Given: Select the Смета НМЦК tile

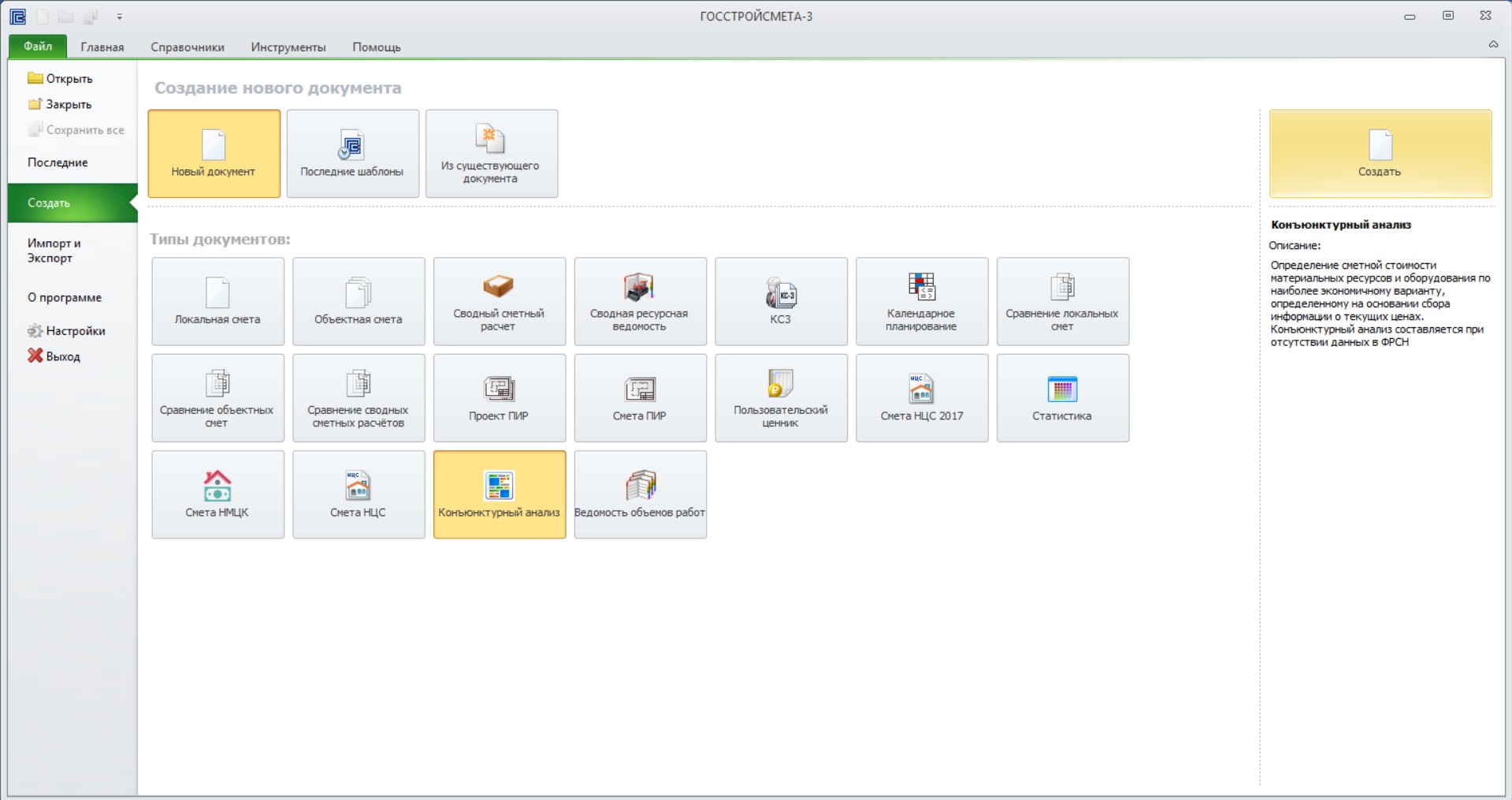Looking at the screenshot, I should point(217,494).
